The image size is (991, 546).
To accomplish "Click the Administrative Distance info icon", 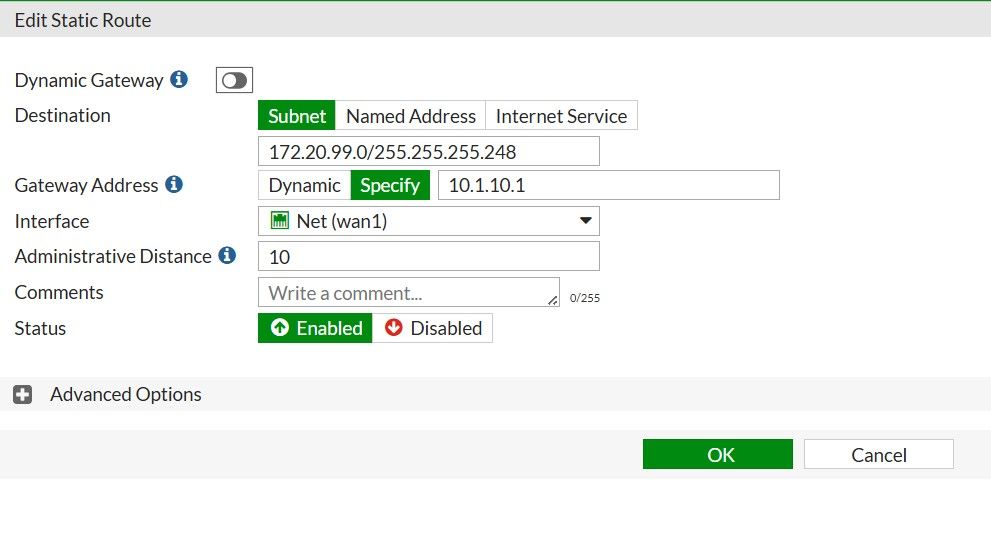I will pyautogui.click(x=227, y=256).
